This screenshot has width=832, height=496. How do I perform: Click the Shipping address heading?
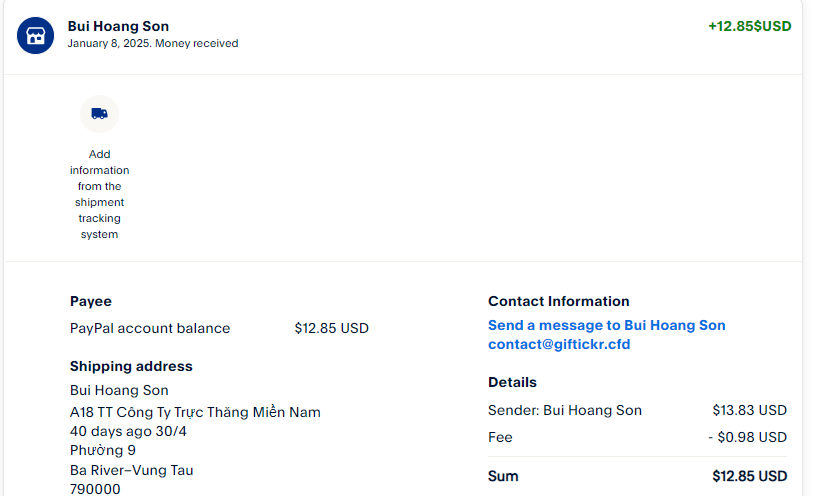click(x=131, y=366)
